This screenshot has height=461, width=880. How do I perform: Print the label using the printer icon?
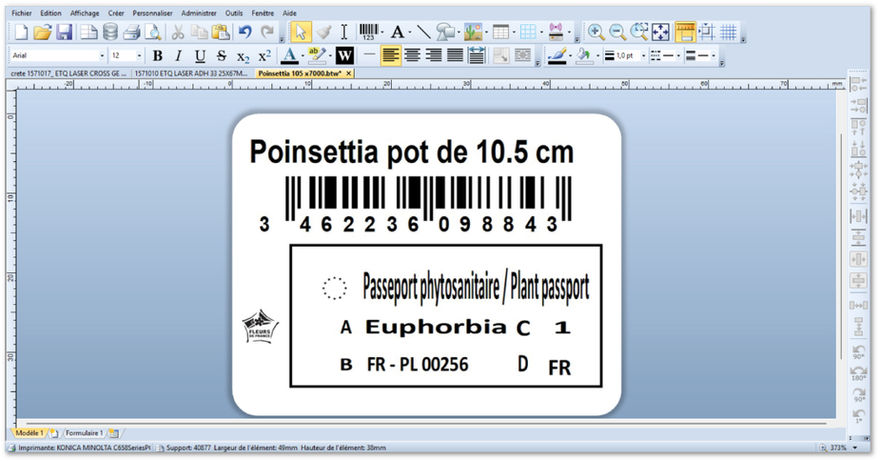pos(131,32)
